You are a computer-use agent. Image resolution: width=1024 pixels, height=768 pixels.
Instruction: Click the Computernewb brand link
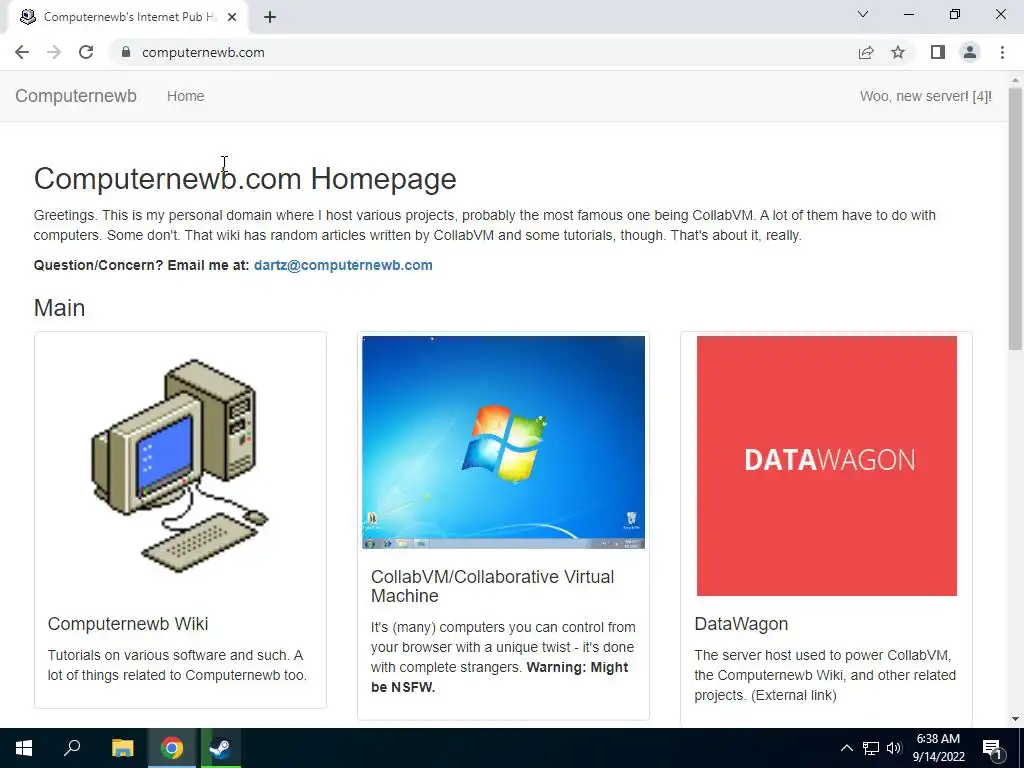[76, 96]
